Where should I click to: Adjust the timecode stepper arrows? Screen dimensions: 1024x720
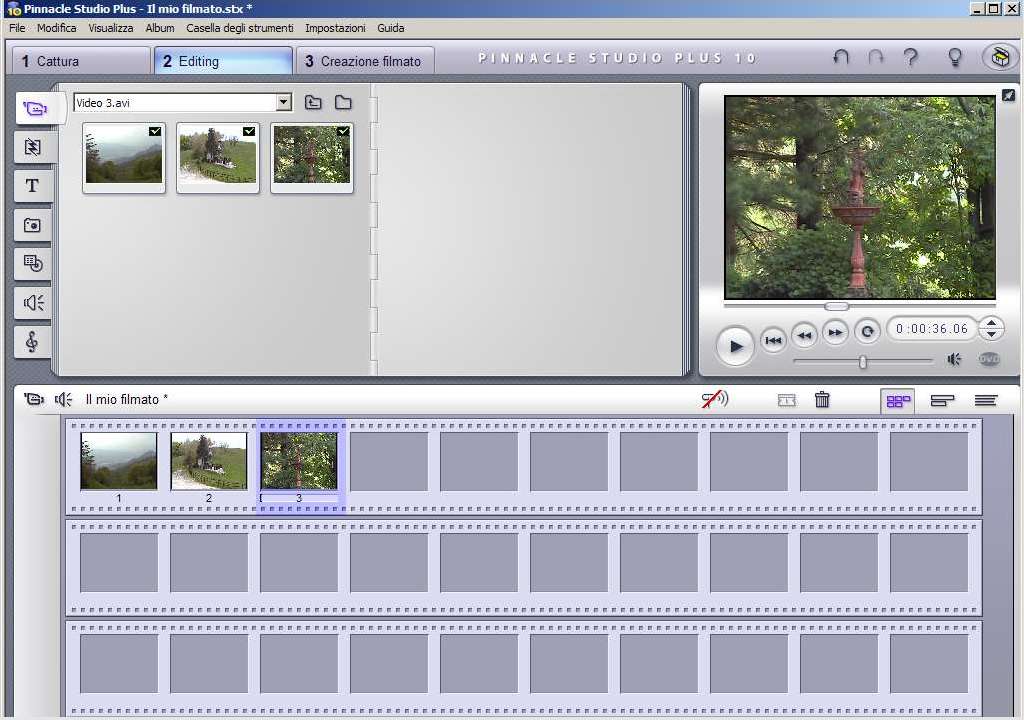[x=991, y=328]
